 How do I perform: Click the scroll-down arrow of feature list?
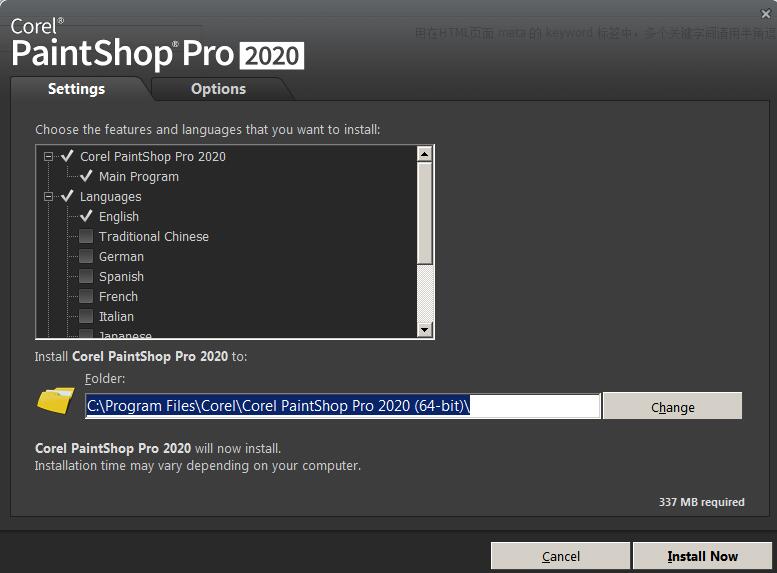(x=425, y=329)
